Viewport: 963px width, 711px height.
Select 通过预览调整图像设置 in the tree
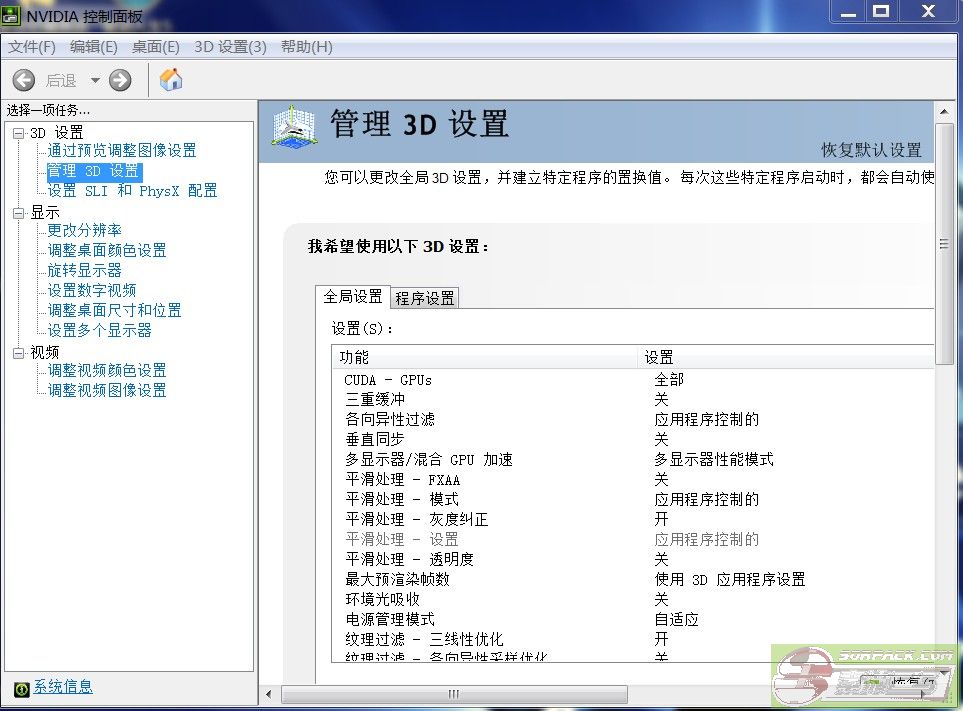[122, 150]
